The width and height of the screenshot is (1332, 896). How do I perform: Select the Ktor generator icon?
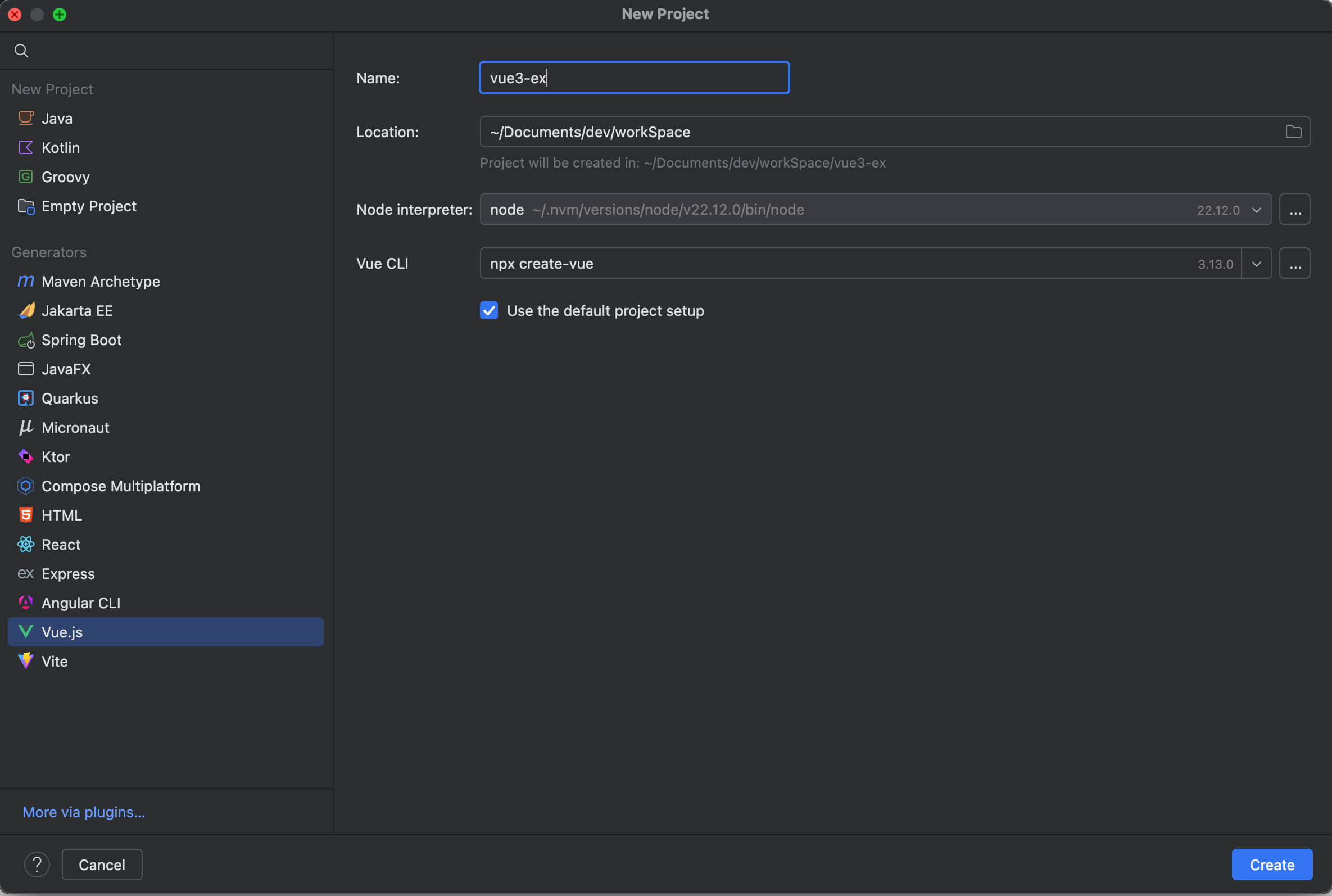26,457
